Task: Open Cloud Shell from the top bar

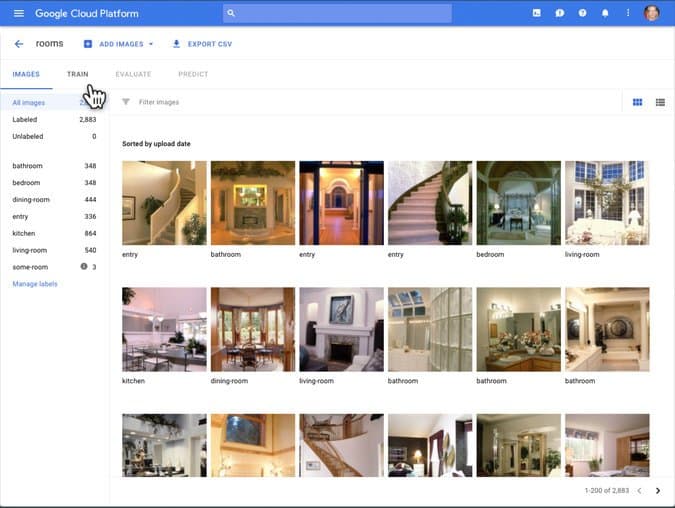Action: (x=536, y=13)
